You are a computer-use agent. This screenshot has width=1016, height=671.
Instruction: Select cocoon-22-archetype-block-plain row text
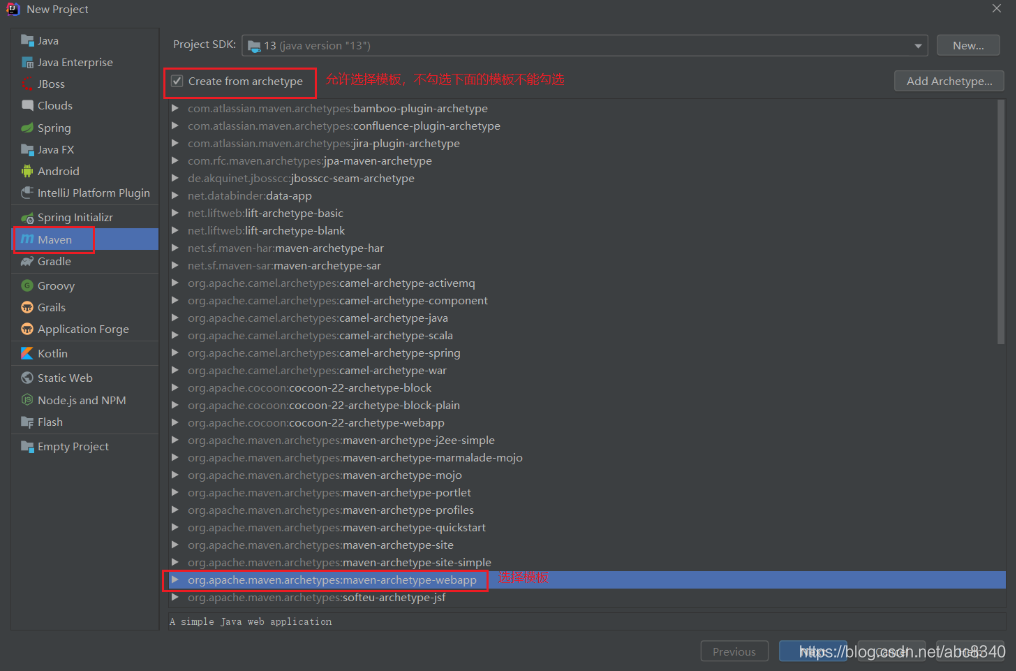(324, 405)
